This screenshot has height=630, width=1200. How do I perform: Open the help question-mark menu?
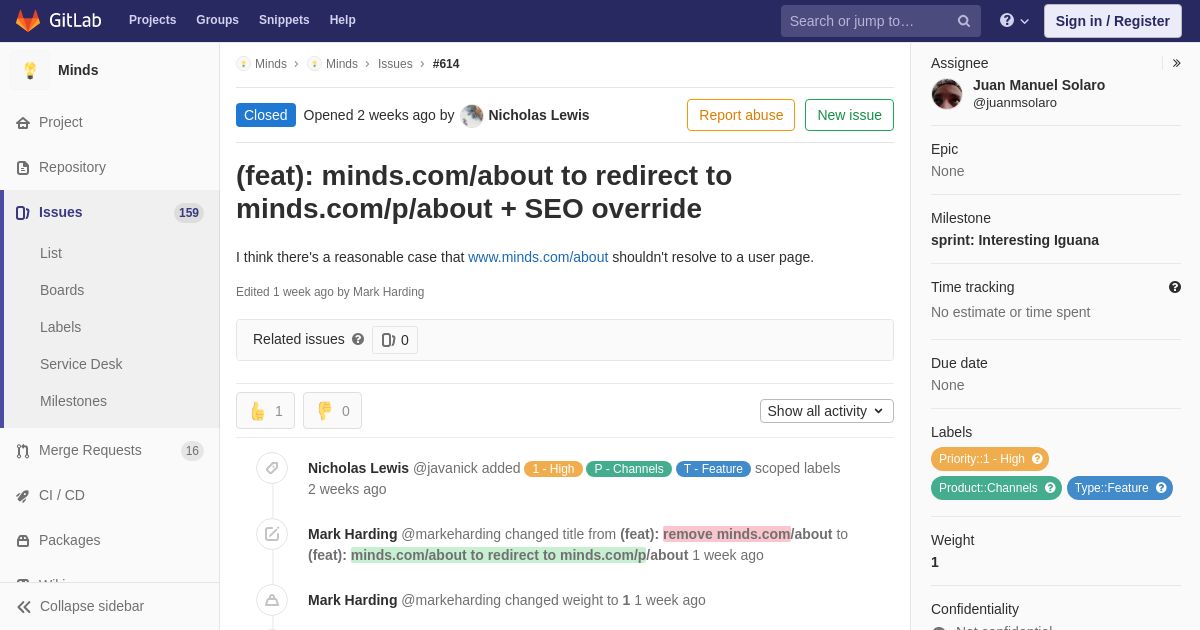[1014, 20]
